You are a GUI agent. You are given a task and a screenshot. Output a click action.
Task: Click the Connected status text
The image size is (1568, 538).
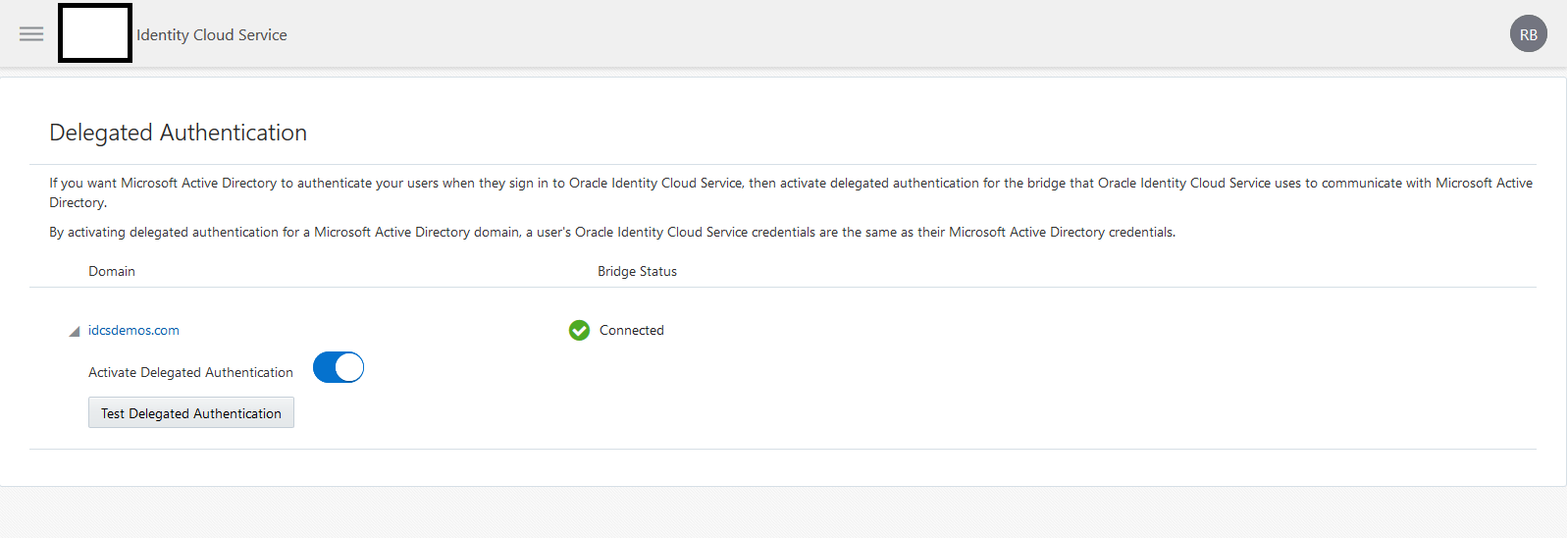(x=632, y=331)
